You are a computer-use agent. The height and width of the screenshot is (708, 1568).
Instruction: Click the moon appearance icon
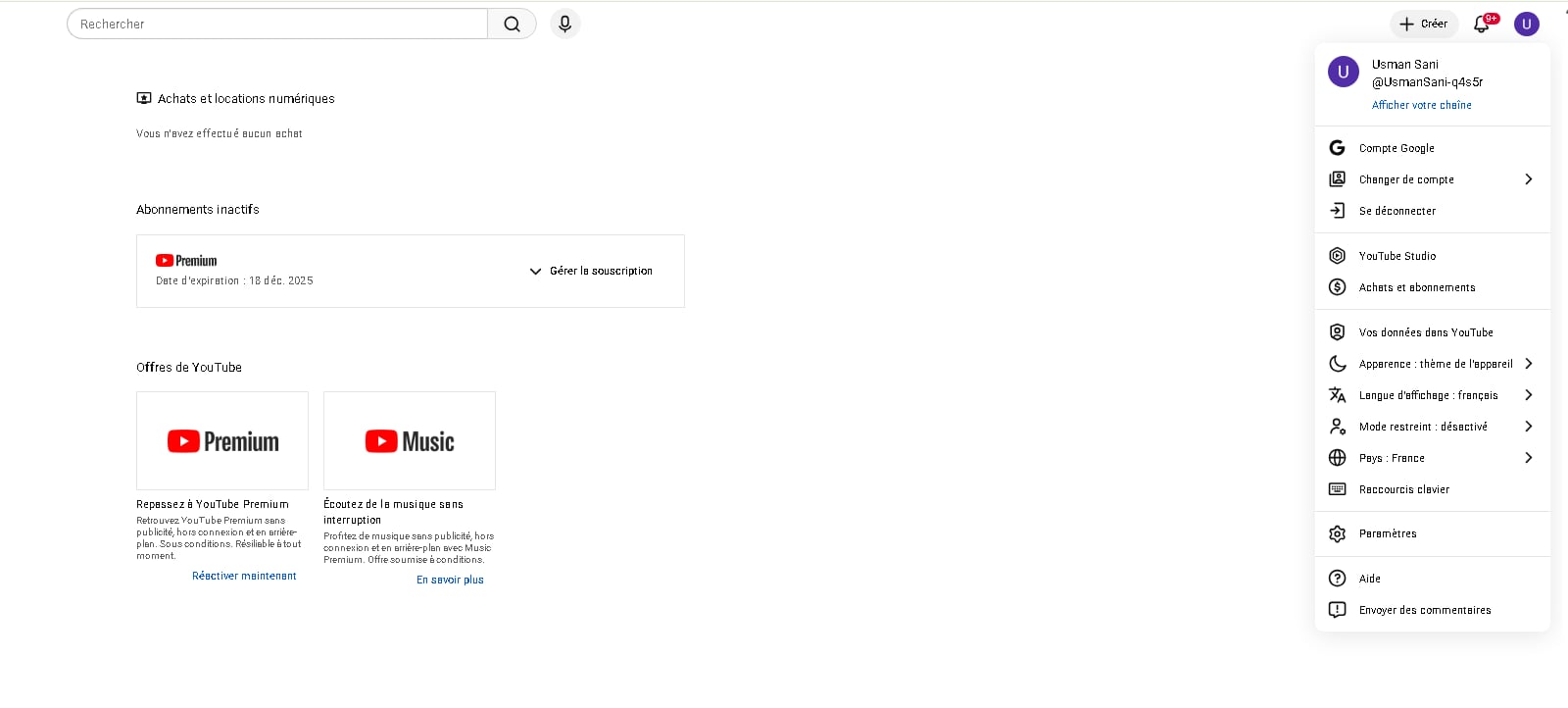[1337, 364]
